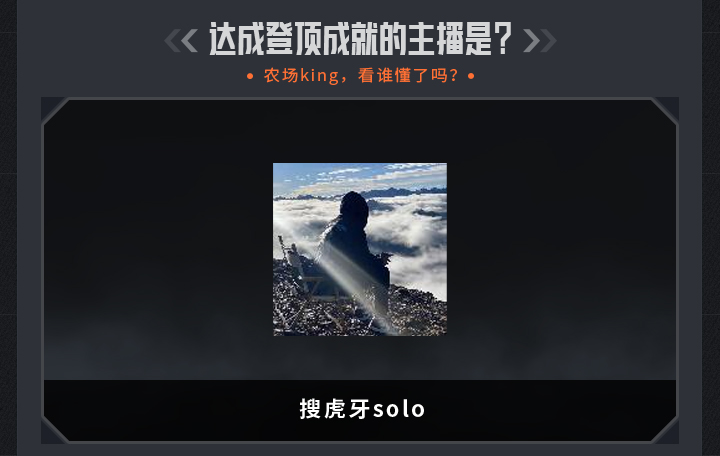Viewport: 720px width, 456px height.
Task: Click the 搜虎牙solo caption text
Action: coord(362,409)
